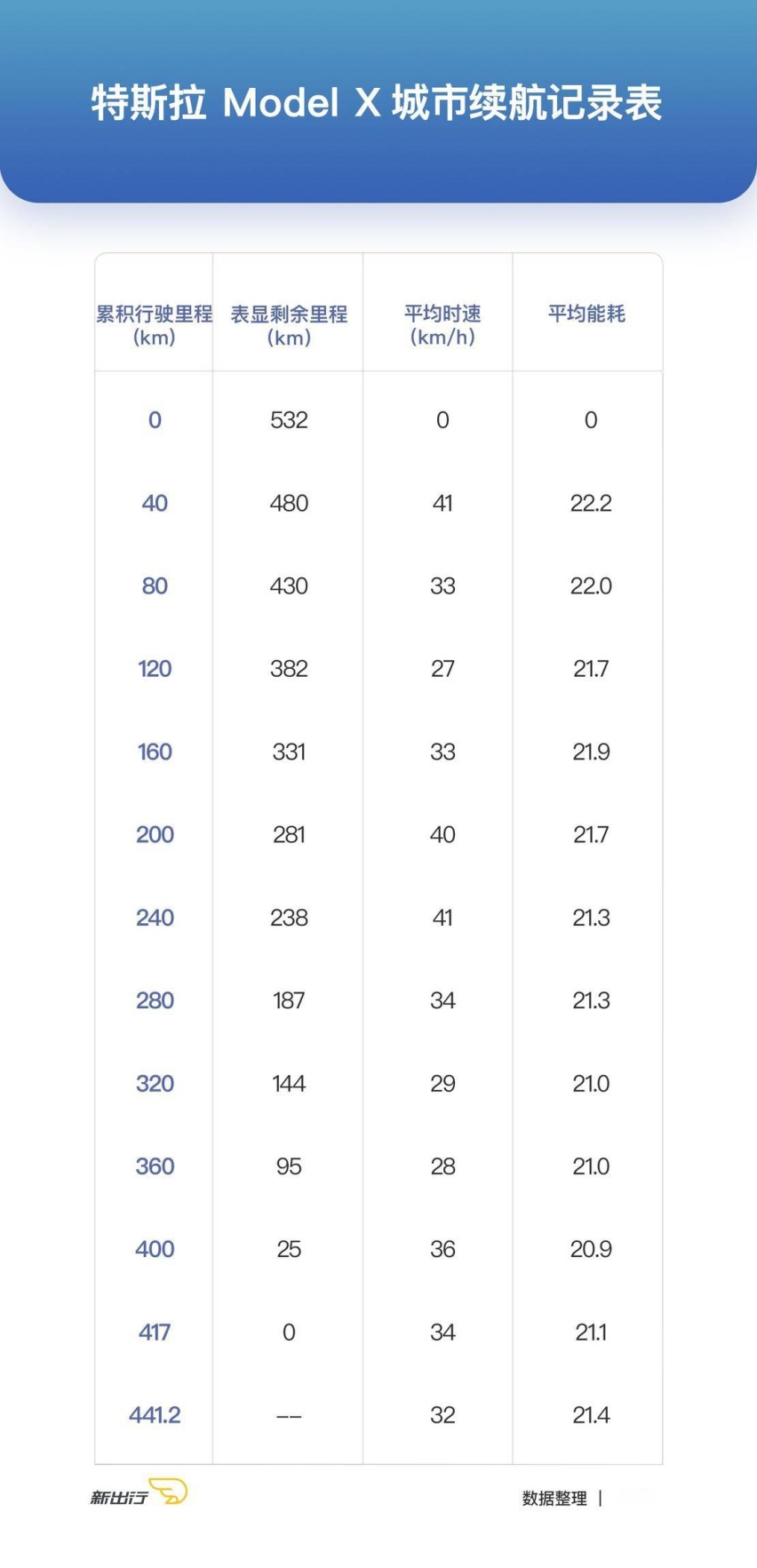Select the 22.2 energy consumption value
757x1568 pixels.
point(591,503)
